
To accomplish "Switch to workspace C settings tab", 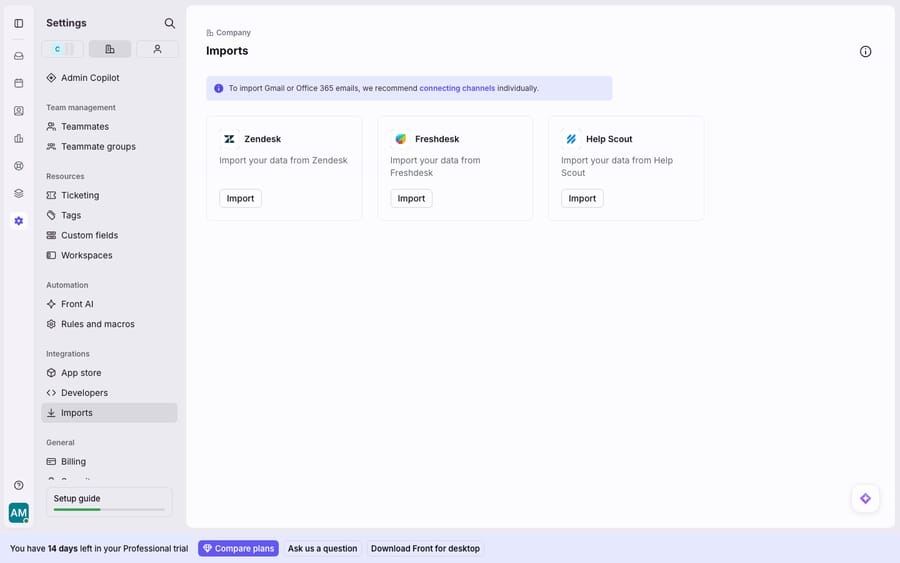I will pos(62,49).
